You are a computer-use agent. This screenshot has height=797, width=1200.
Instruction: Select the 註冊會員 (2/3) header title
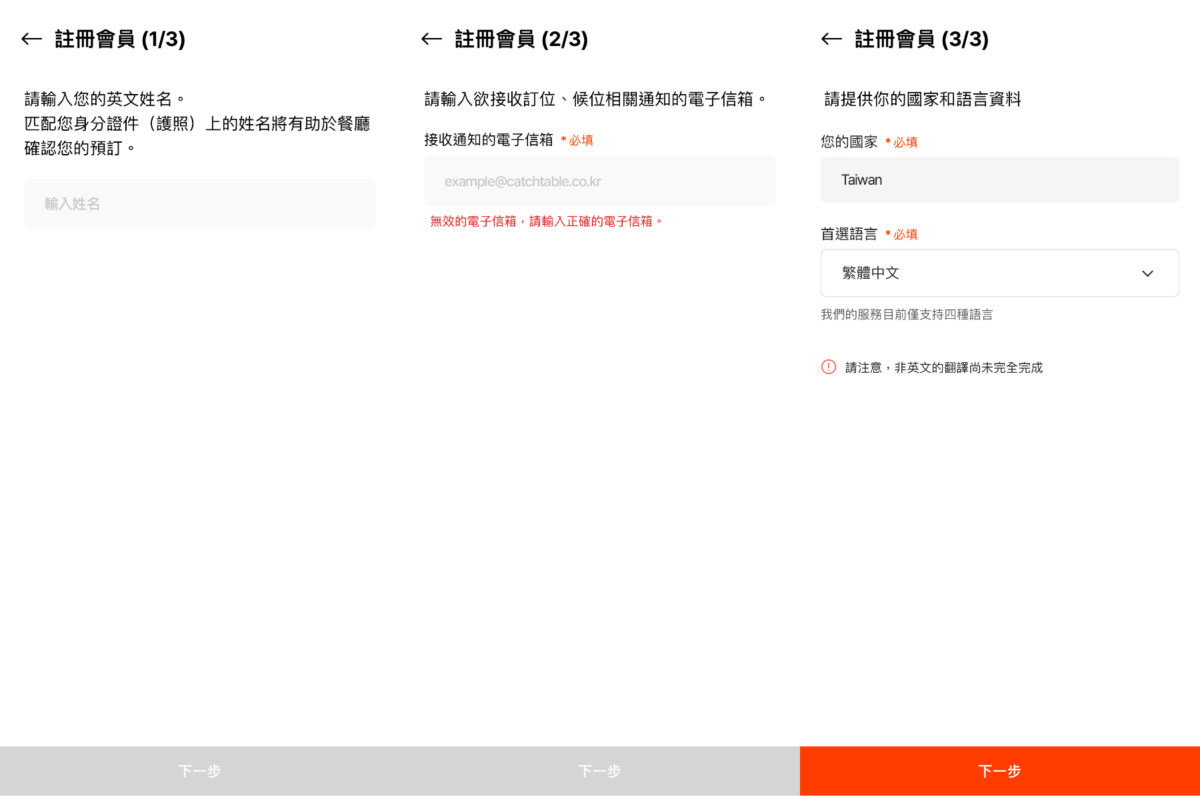click(x=521, y=39)
